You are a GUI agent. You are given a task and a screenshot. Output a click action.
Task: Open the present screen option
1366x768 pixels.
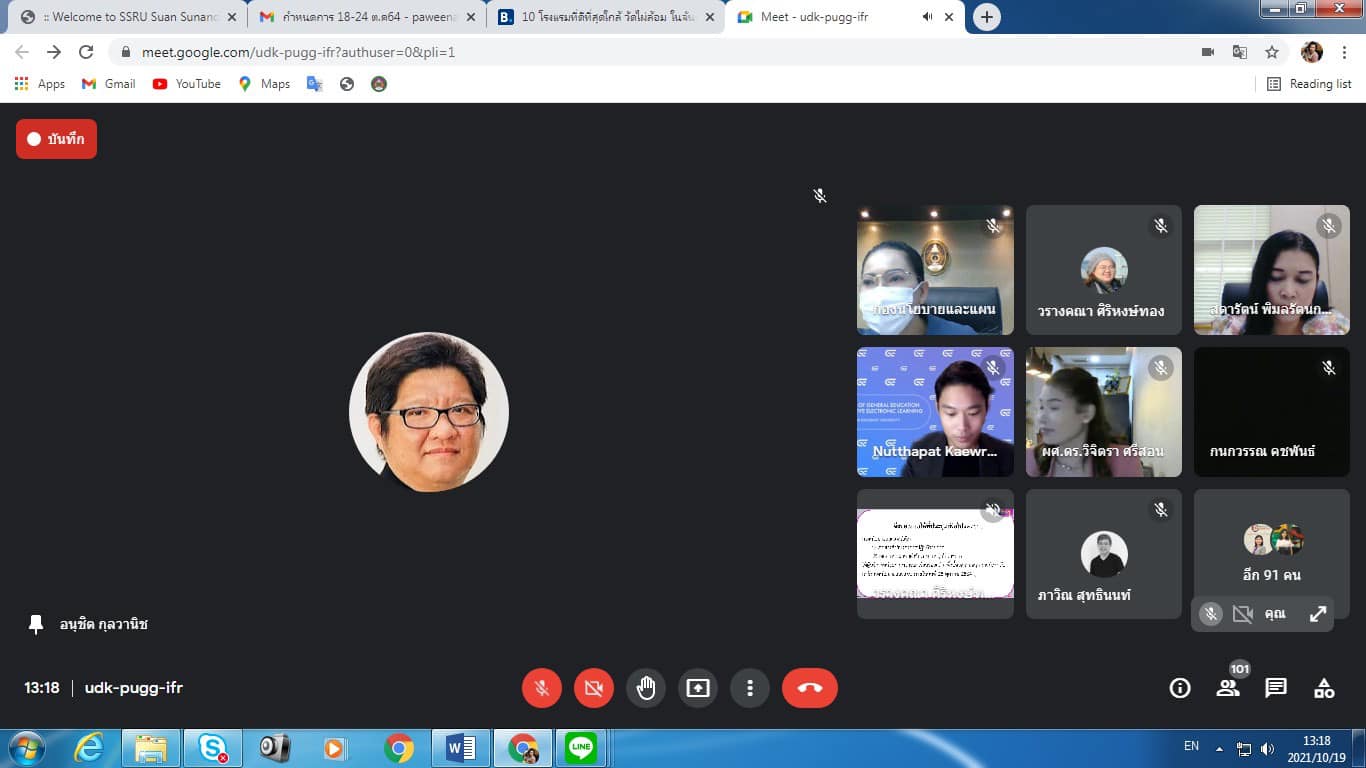coord(698,688)
